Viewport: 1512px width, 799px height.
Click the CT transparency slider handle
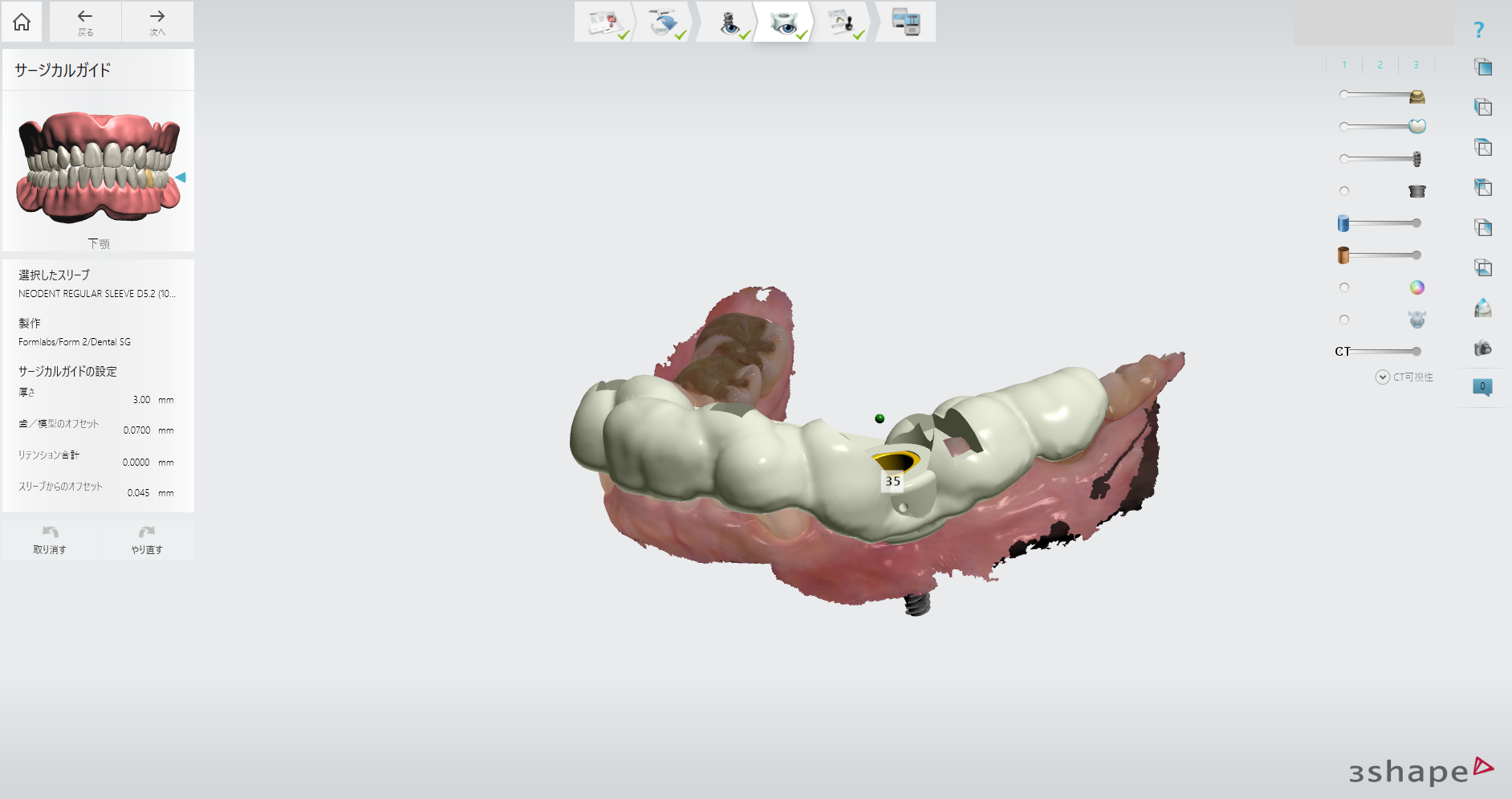point(1416,352)
